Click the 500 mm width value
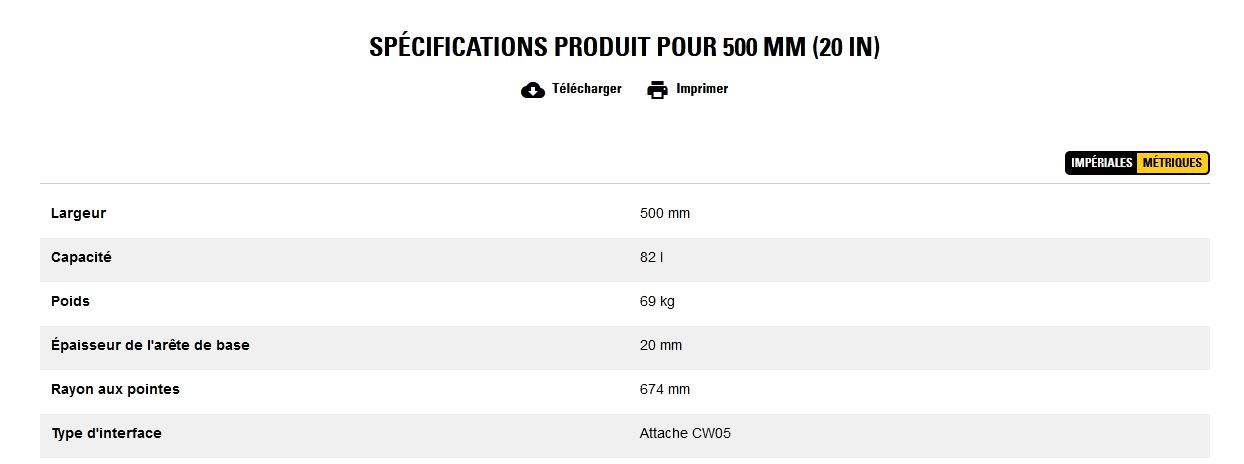 click(x=665, y=213)
